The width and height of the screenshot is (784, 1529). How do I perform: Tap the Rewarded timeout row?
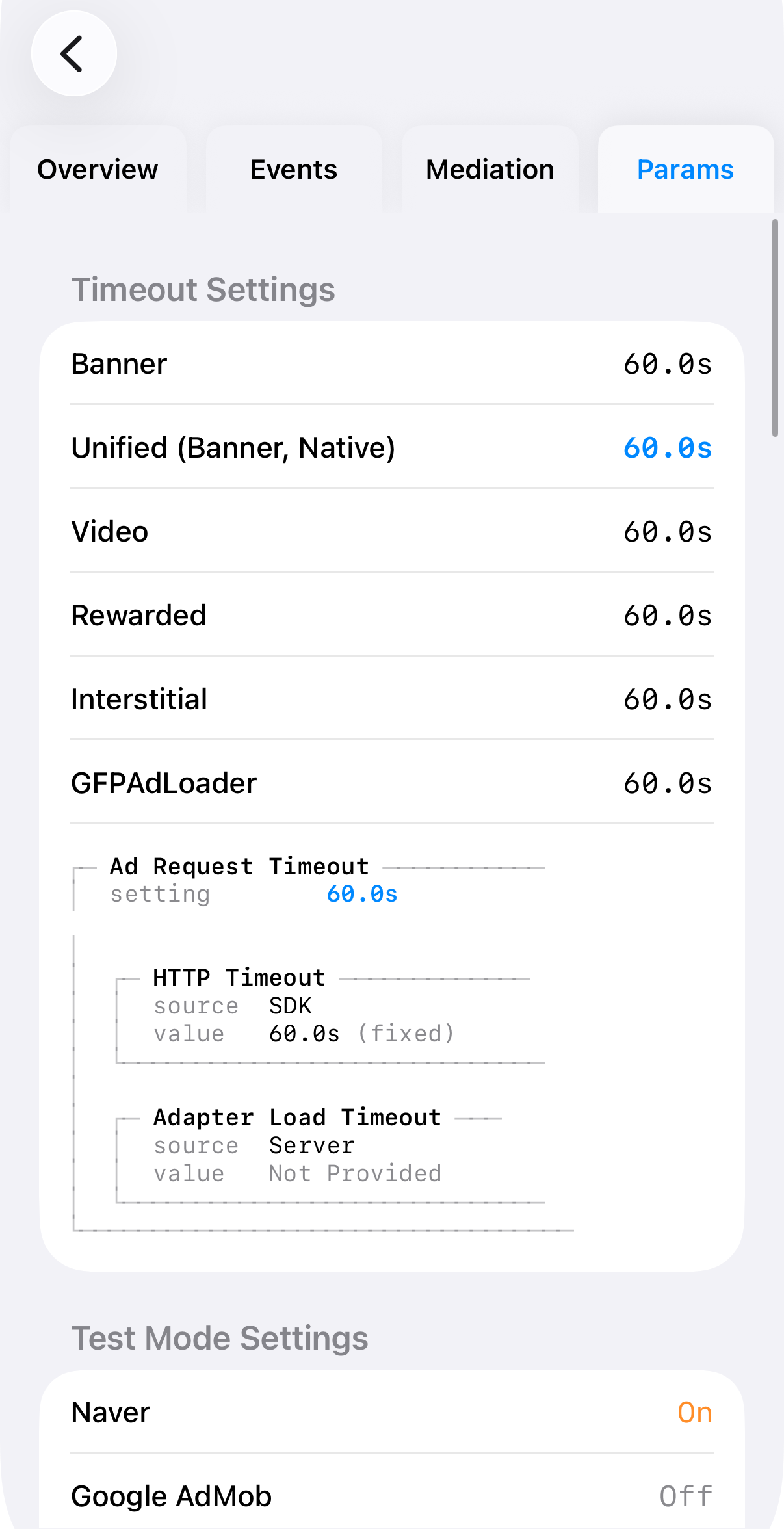(x=391, y=616)
